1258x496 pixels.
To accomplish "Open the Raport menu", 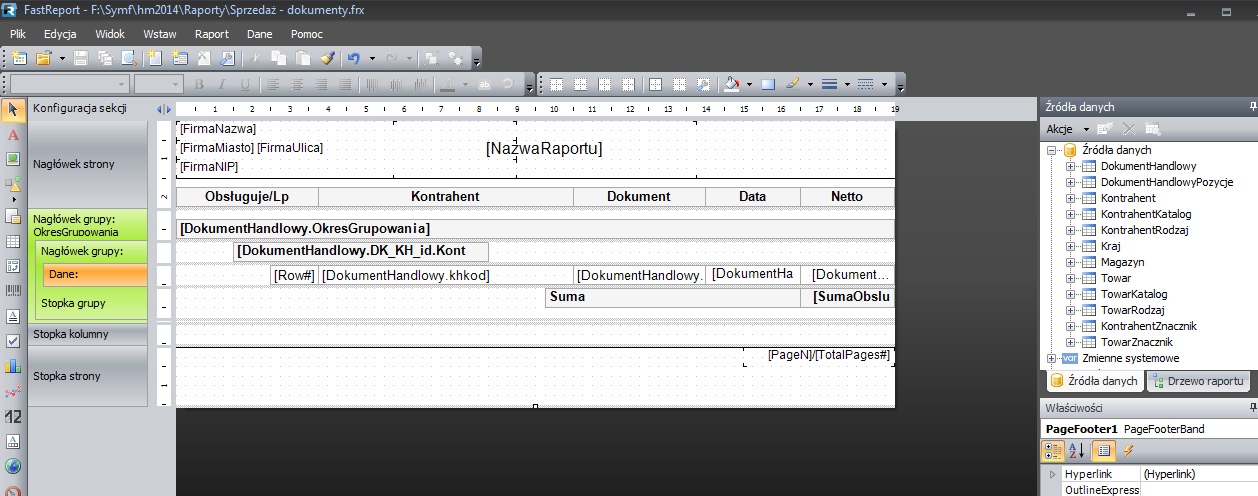I will (212, 34).
